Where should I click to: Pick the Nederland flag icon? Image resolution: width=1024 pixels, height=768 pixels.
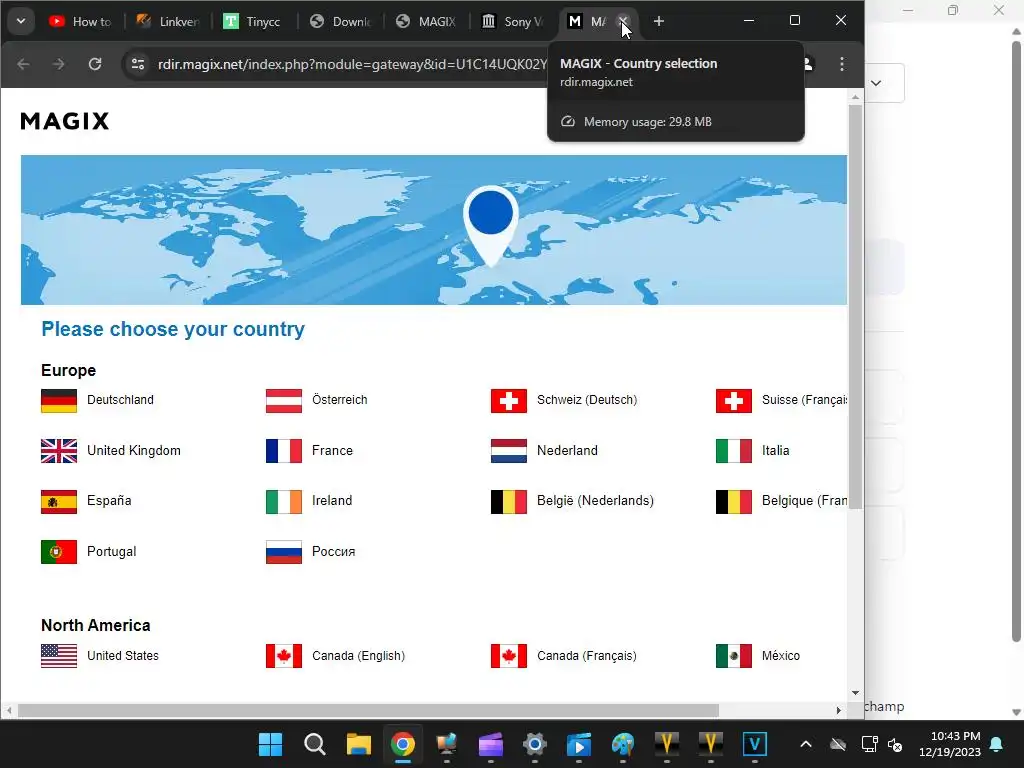click(x=509, y=451)
